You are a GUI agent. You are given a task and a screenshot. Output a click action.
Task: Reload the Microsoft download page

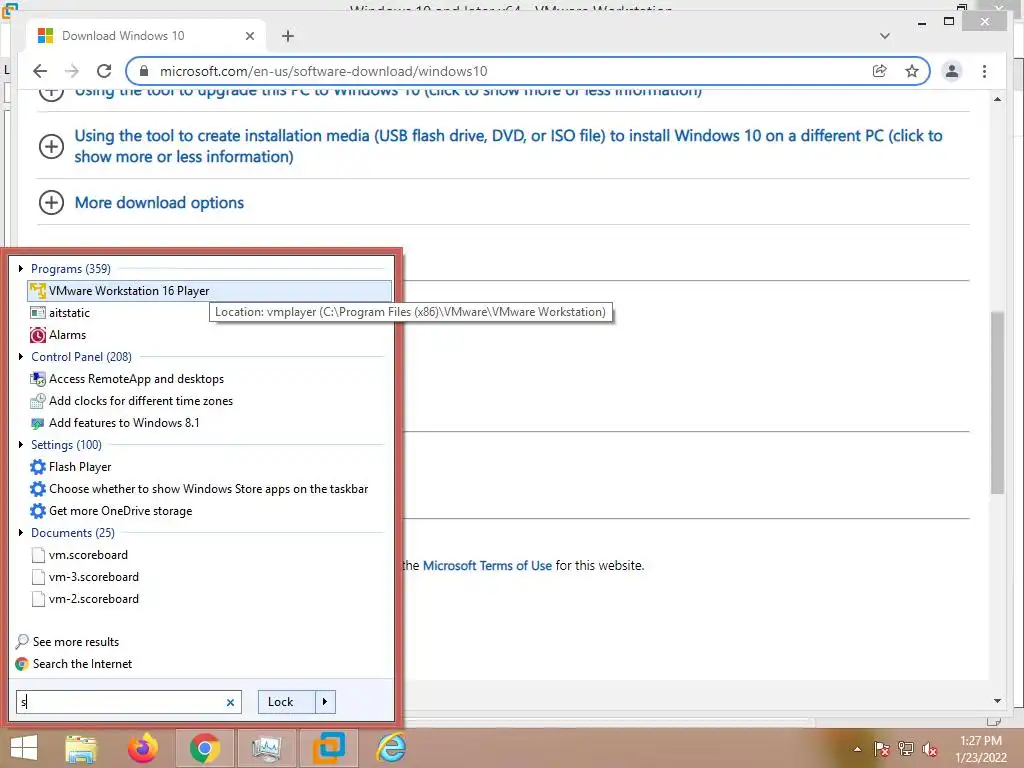pyautogui.click(x=104, y=71)
